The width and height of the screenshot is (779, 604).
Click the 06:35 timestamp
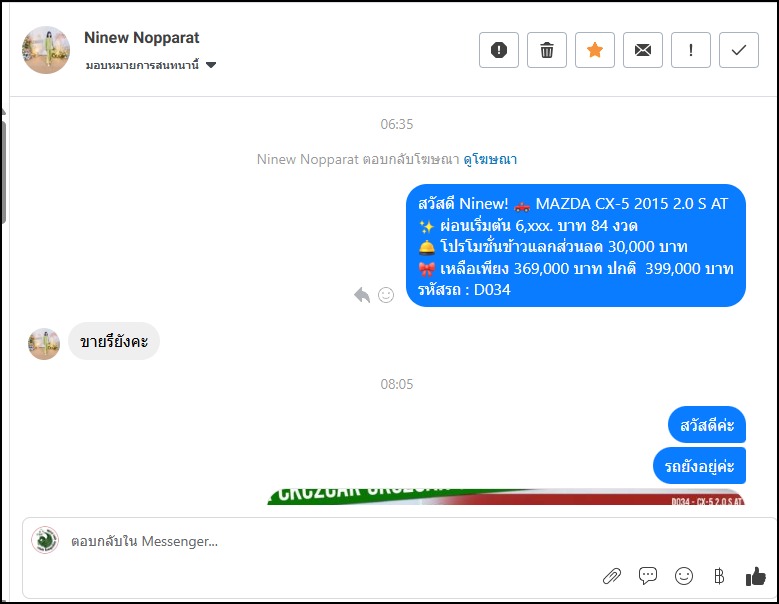[x=396, y=124]
